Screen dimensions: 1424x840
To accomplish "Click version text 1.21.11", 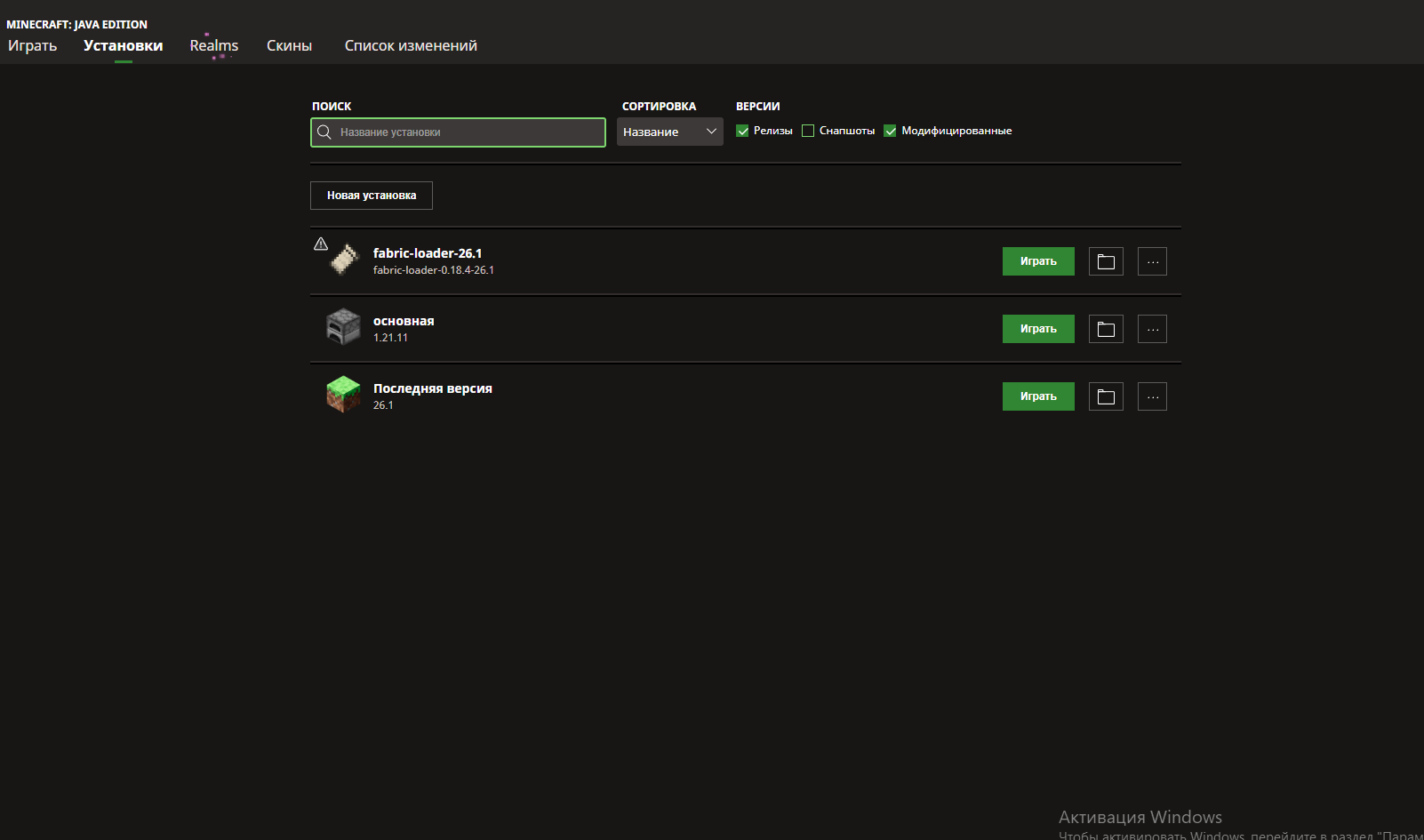I will 390,338.
